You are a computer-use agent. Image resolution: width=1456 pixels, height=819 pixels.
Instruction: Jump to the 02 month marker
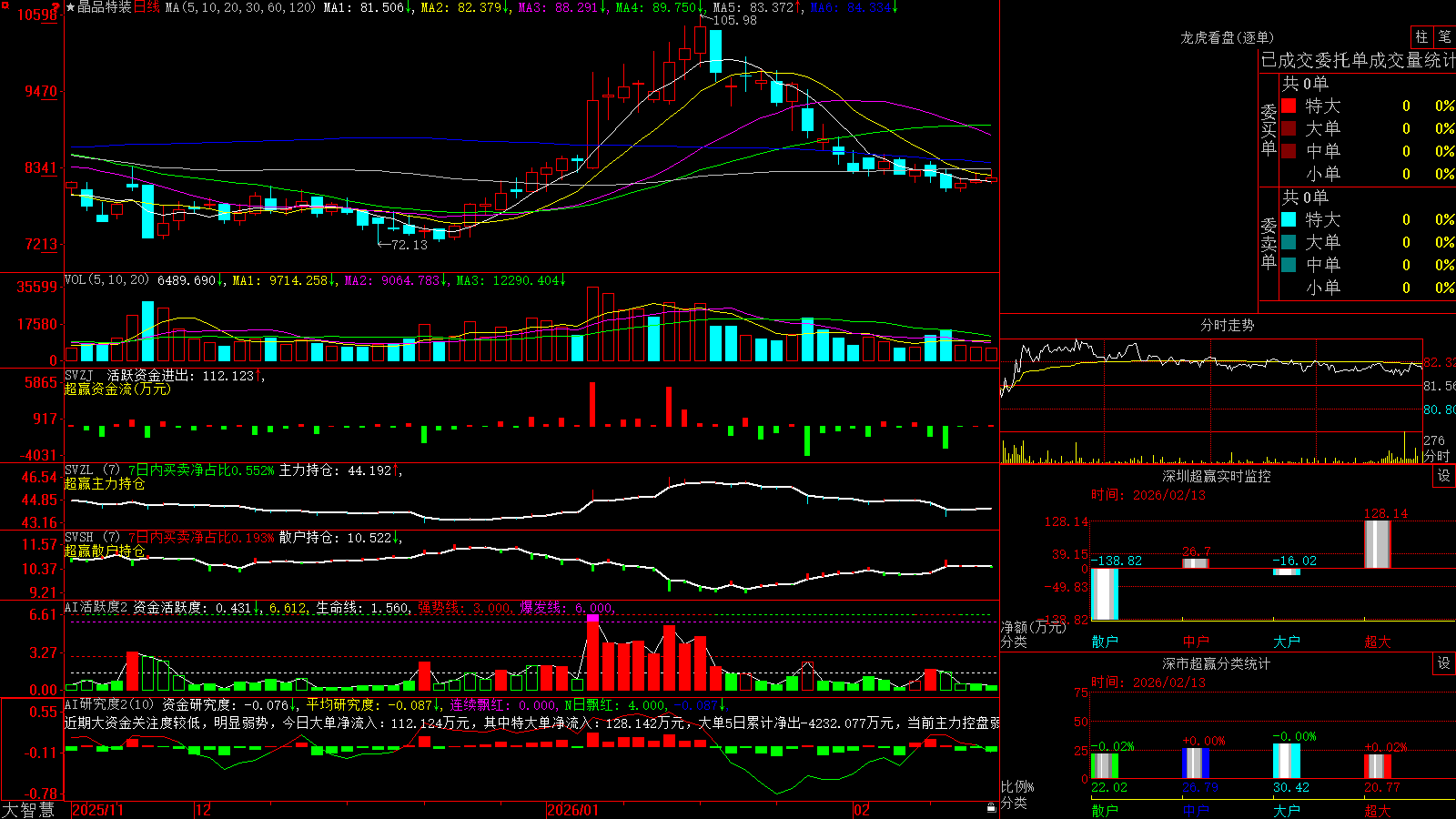[x=862, y=810]
